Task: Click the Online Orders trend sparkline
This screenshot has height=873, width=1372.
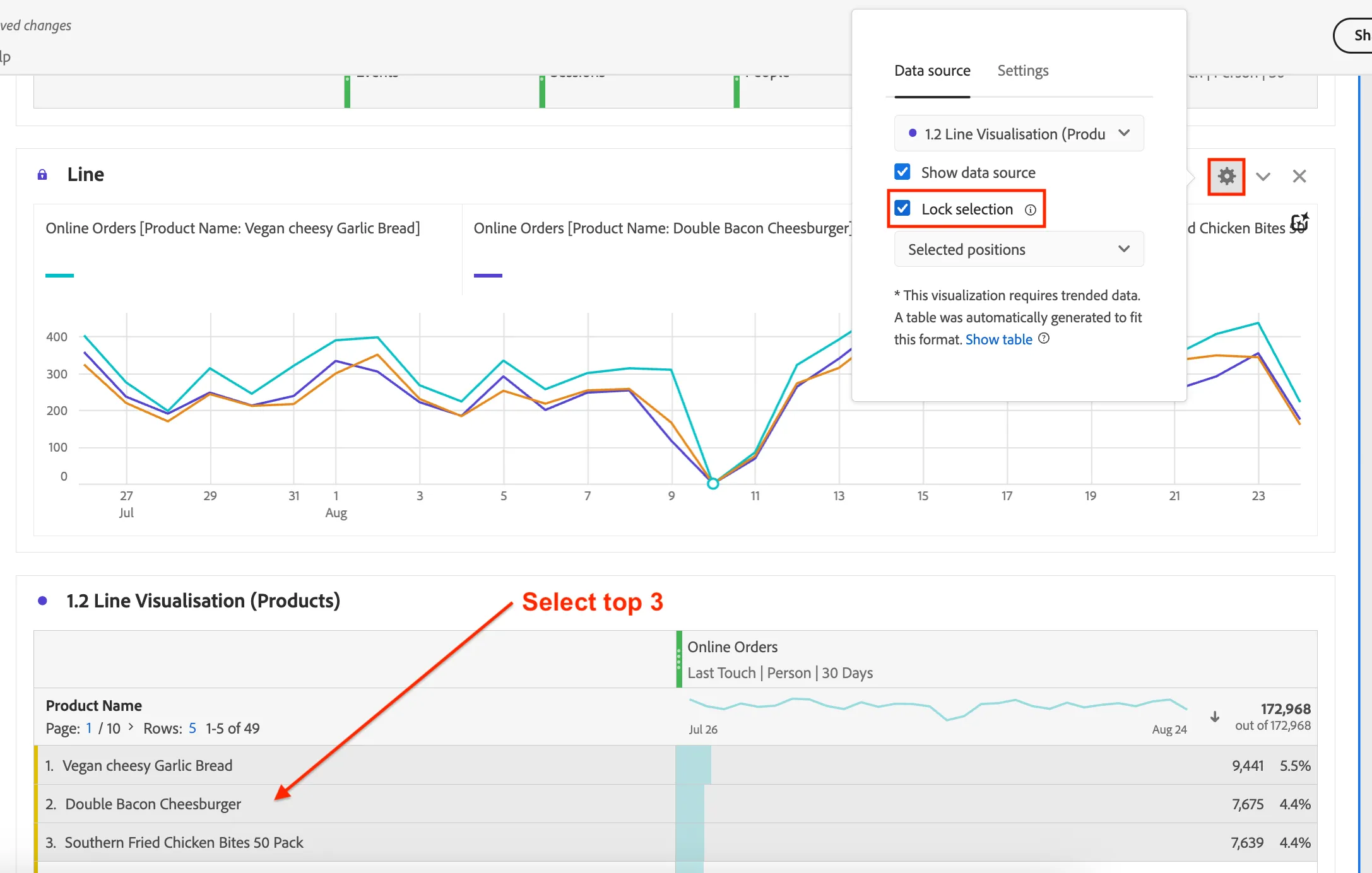Action: (x=938, y=708)
